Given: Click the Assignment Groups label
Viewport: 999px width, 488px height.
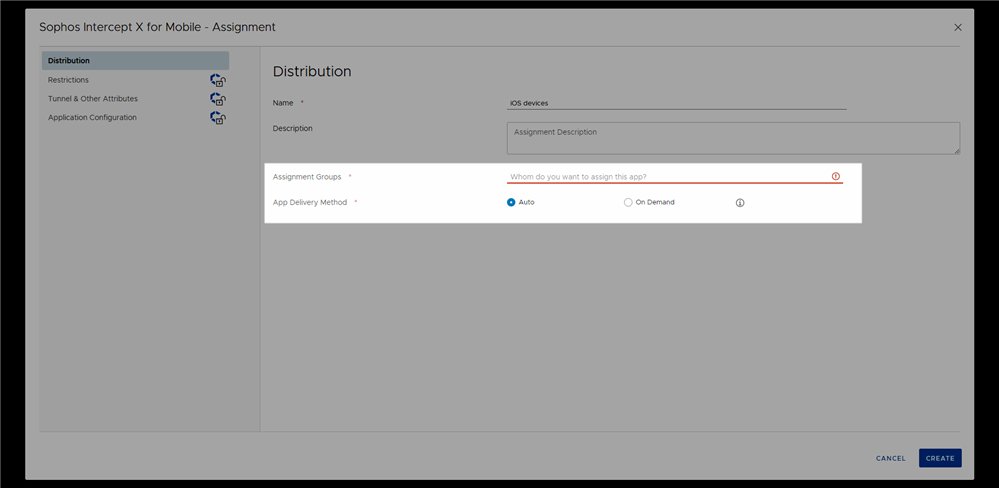Looking at the screenshot, I should [x=307, y=176].
